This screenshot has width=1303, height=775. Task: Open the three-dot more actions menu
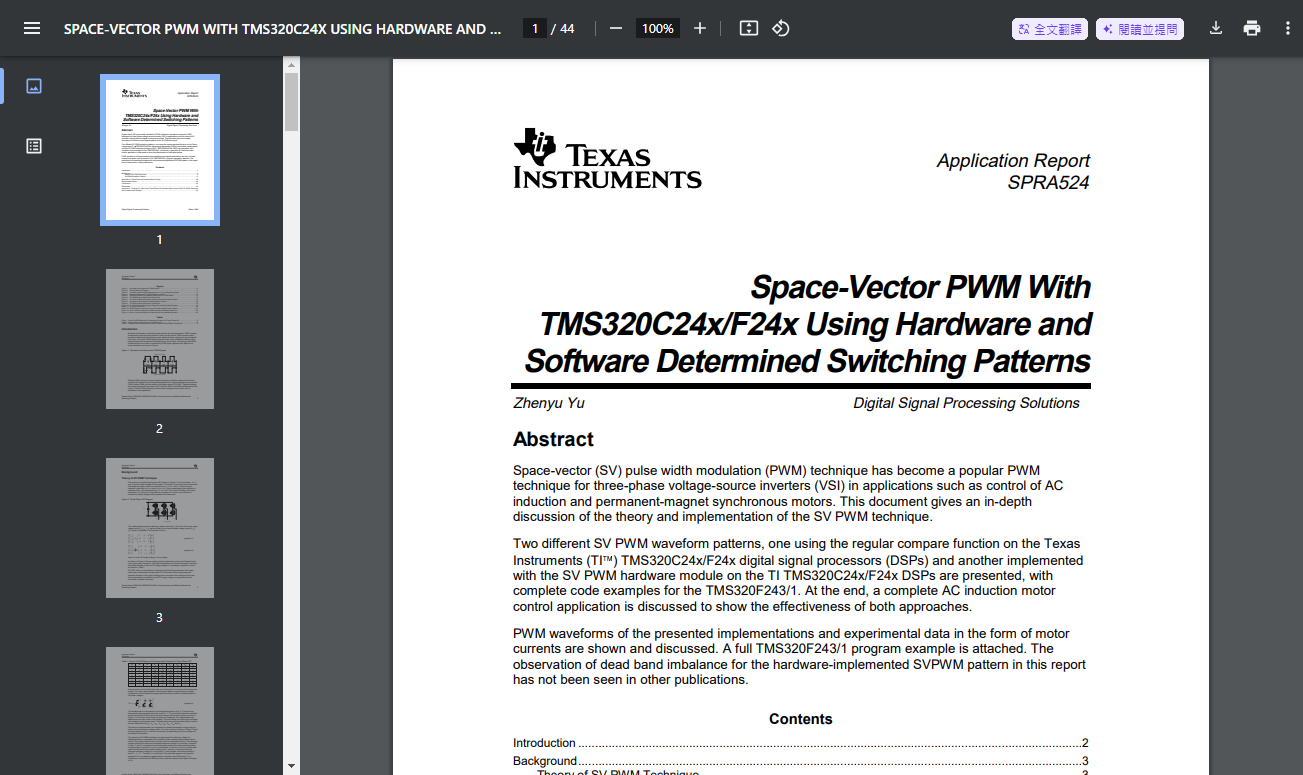tap(1288, 28)
